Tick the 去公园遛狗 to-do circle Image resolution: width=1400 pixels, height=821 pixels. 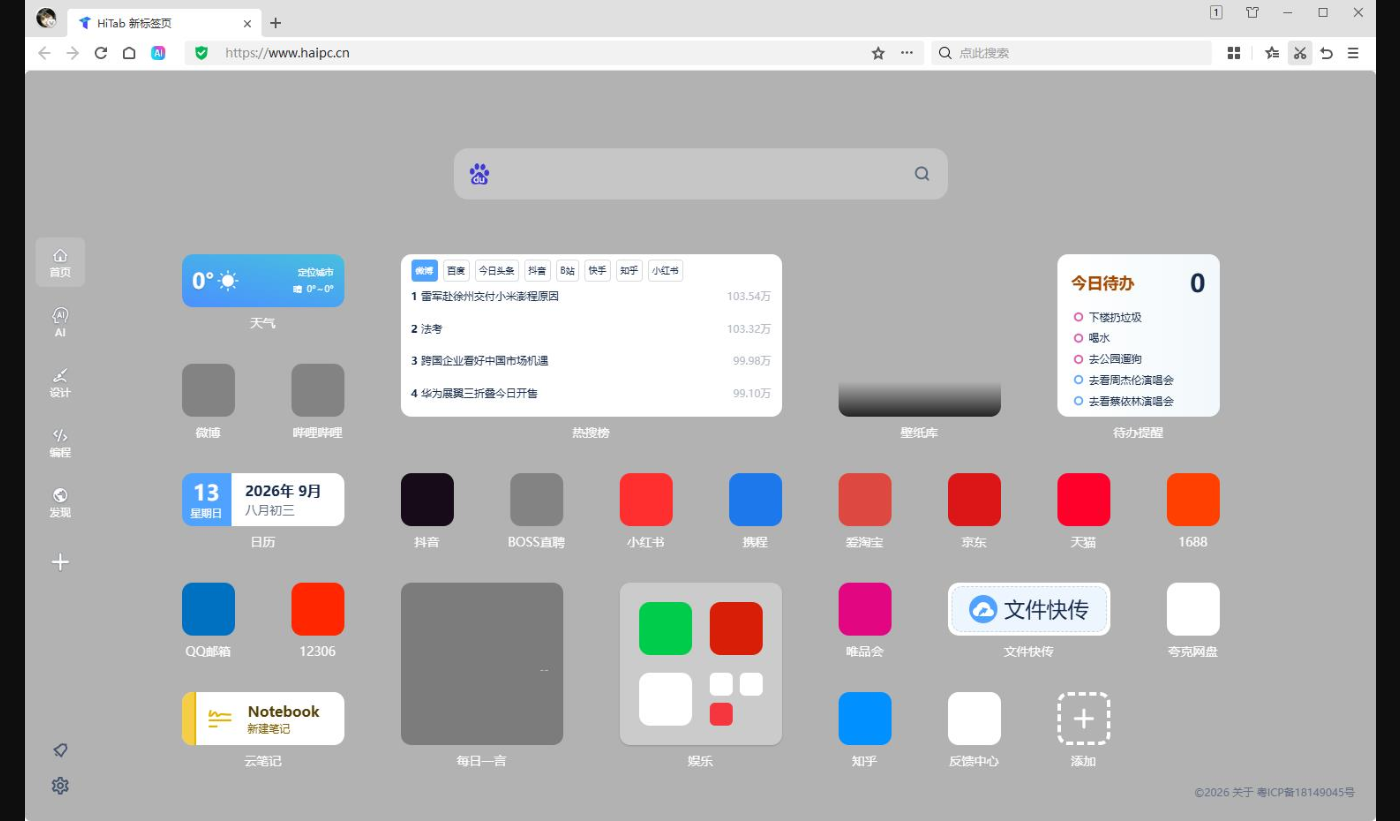tap(1078, 359)
